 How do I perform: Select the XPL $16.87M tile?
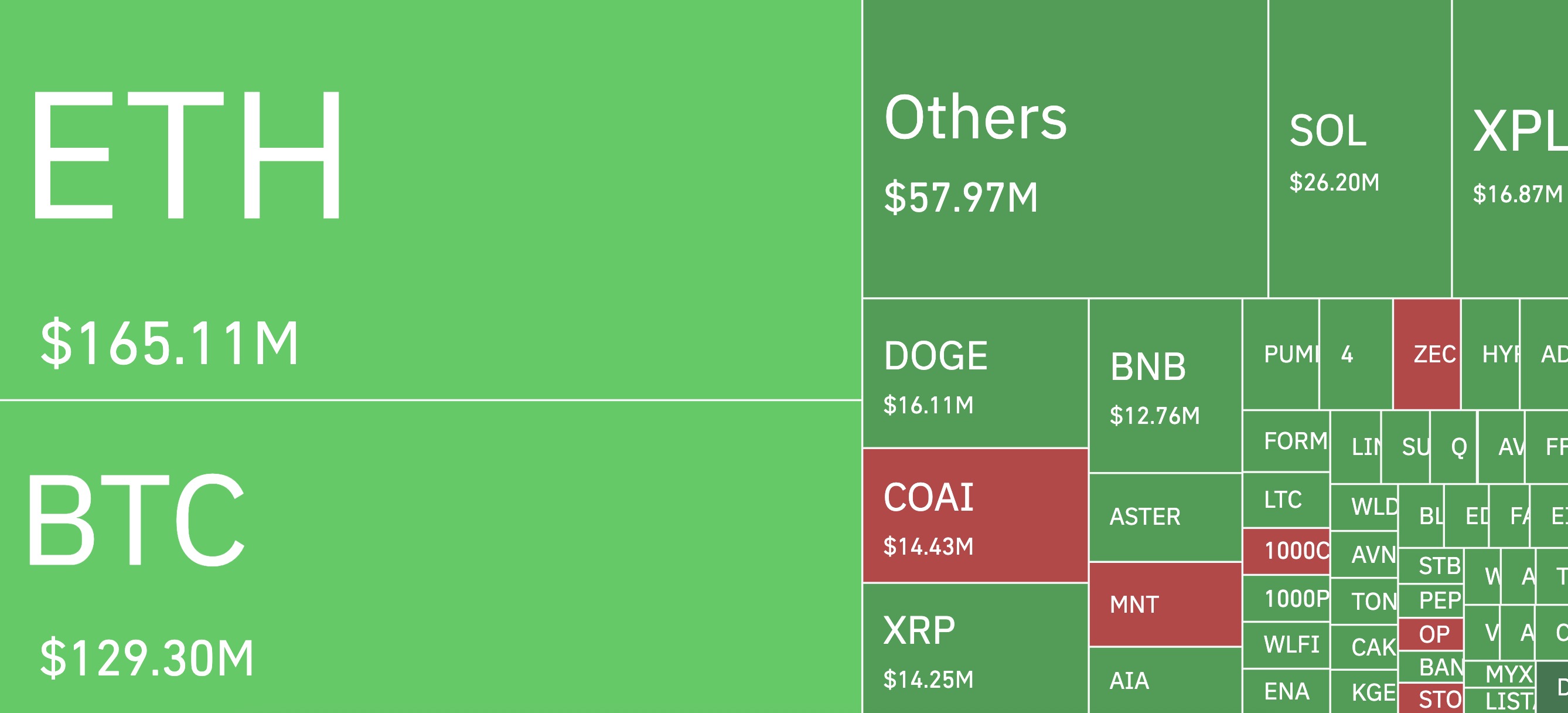click(x=1509, y=148)
